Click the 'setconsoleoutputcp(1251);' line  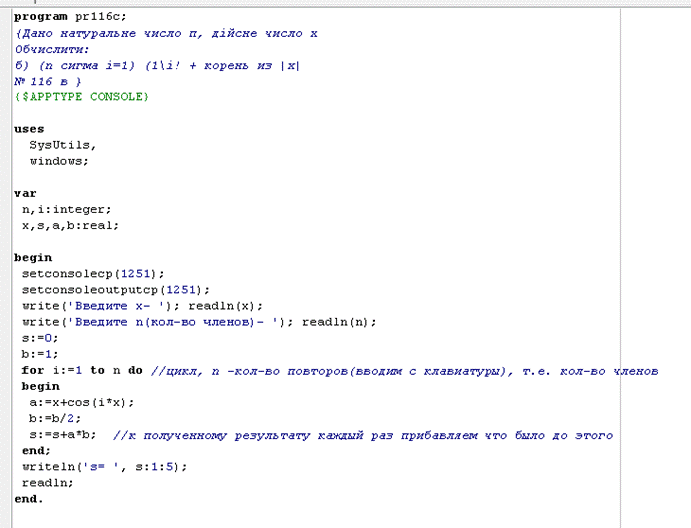116,290
